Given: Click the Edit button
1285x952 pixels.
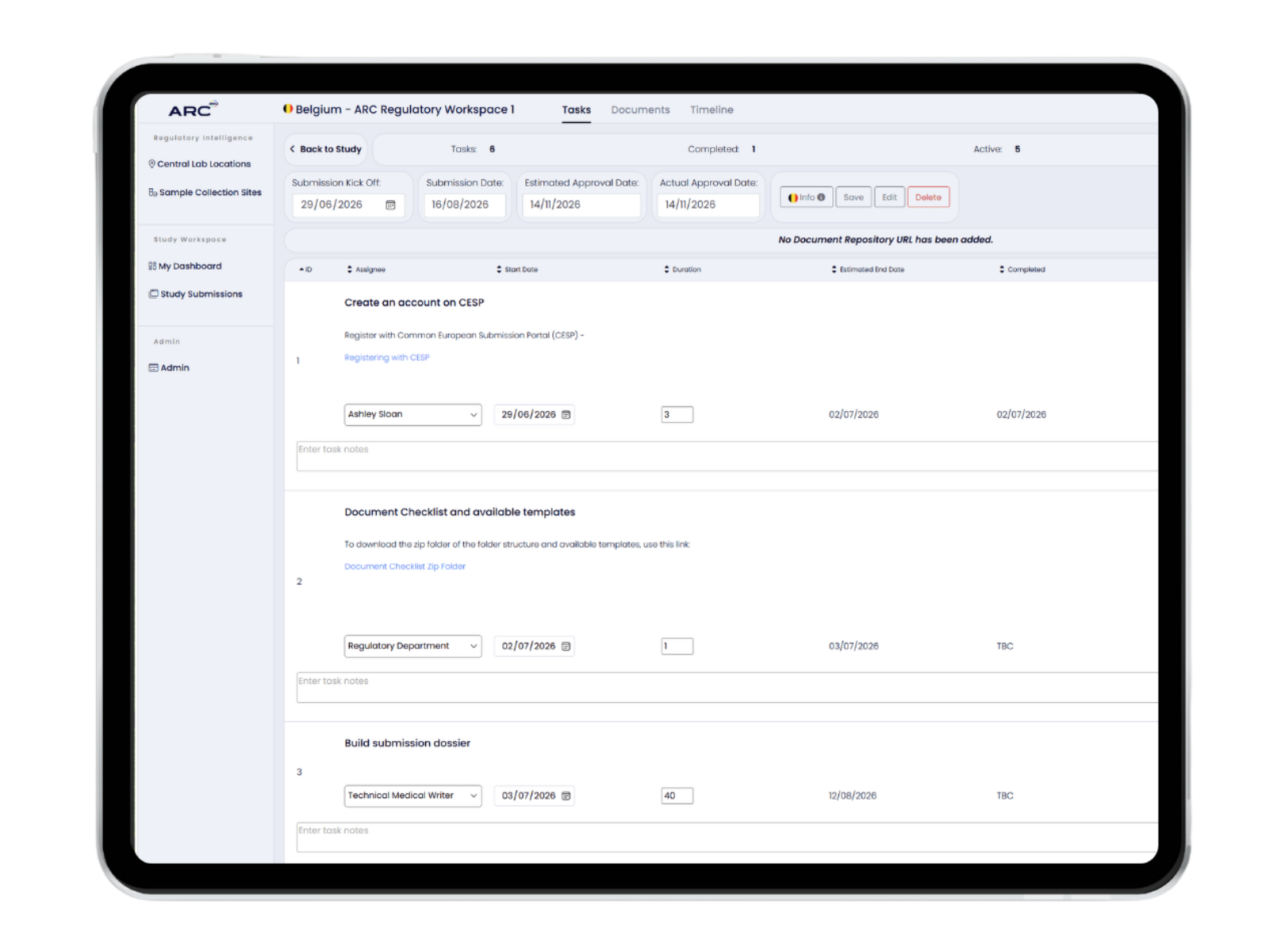Looking at the screenshot, I should click(889, 198).
